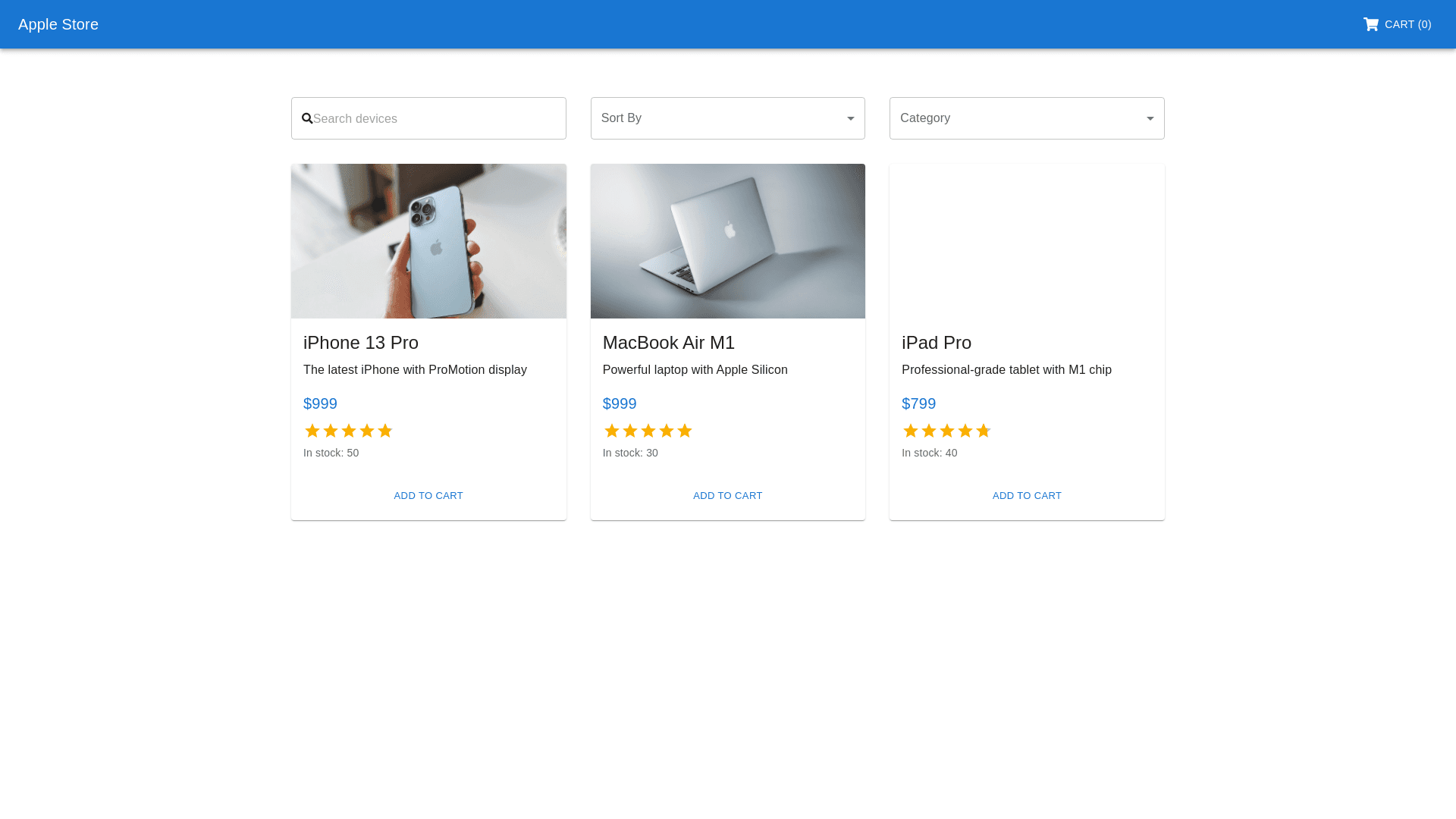1456x819 pixels.
Task: Click second star of iPad Pro rating
Action: click(x=929, y=431)
